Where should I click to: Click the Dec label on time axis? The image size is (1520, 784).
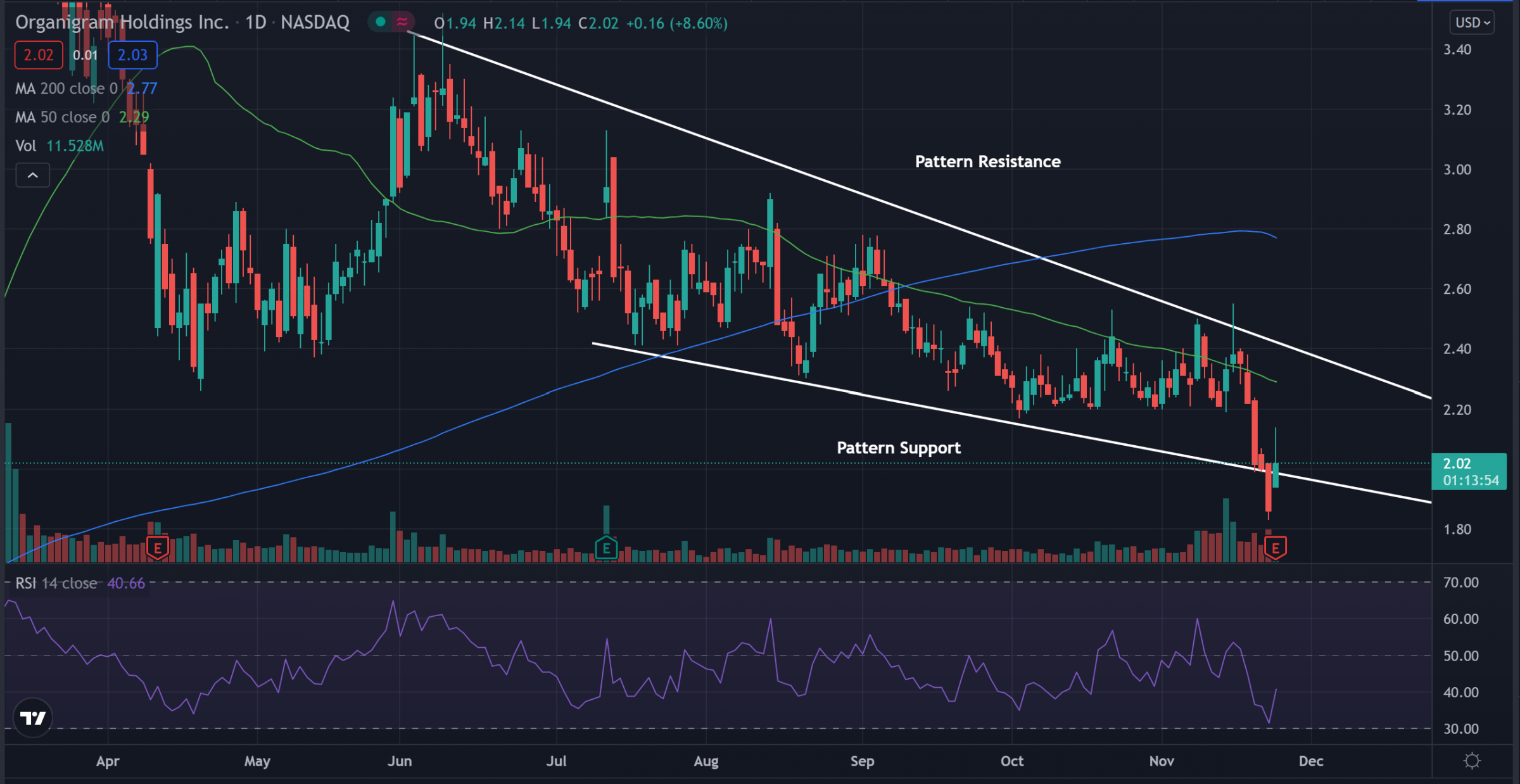[1310, 761]
